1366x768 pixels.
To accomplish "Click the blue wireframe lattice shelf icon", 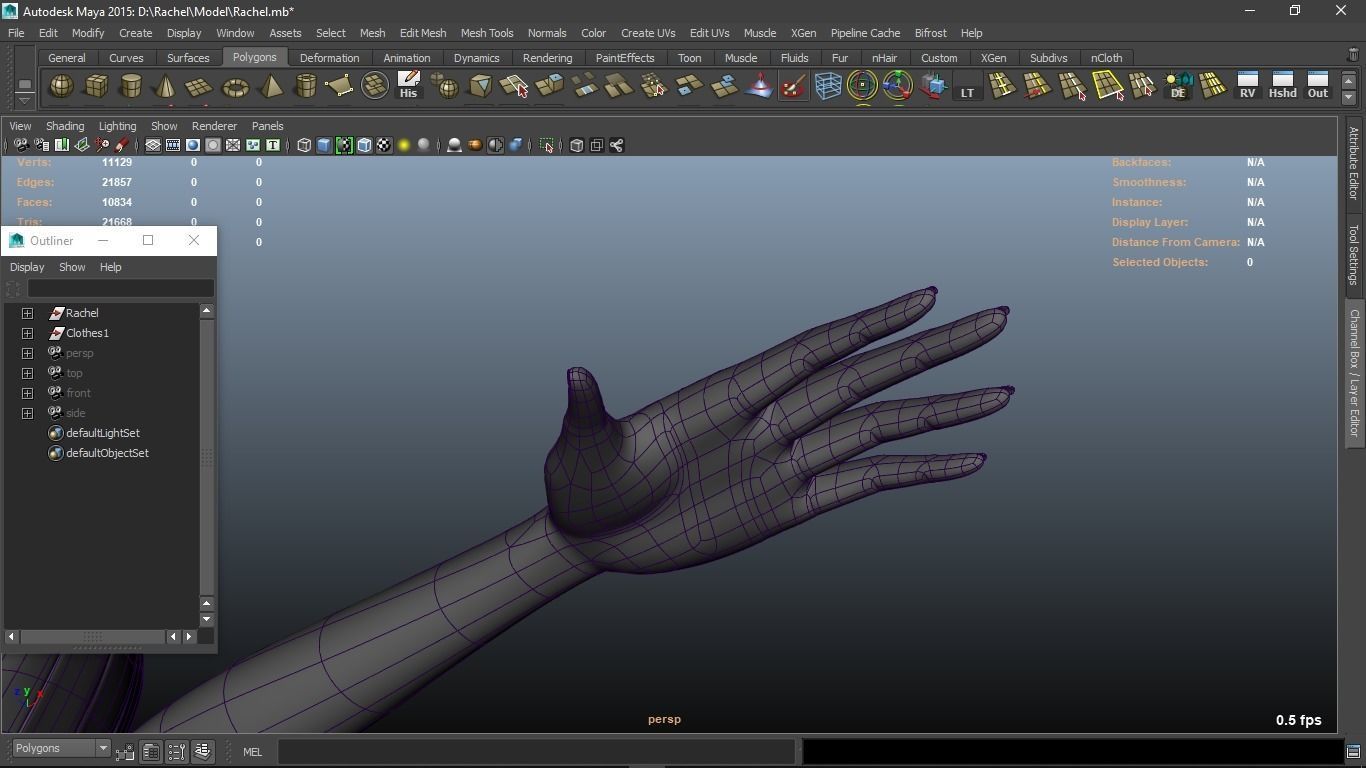I will coord(828,86).
